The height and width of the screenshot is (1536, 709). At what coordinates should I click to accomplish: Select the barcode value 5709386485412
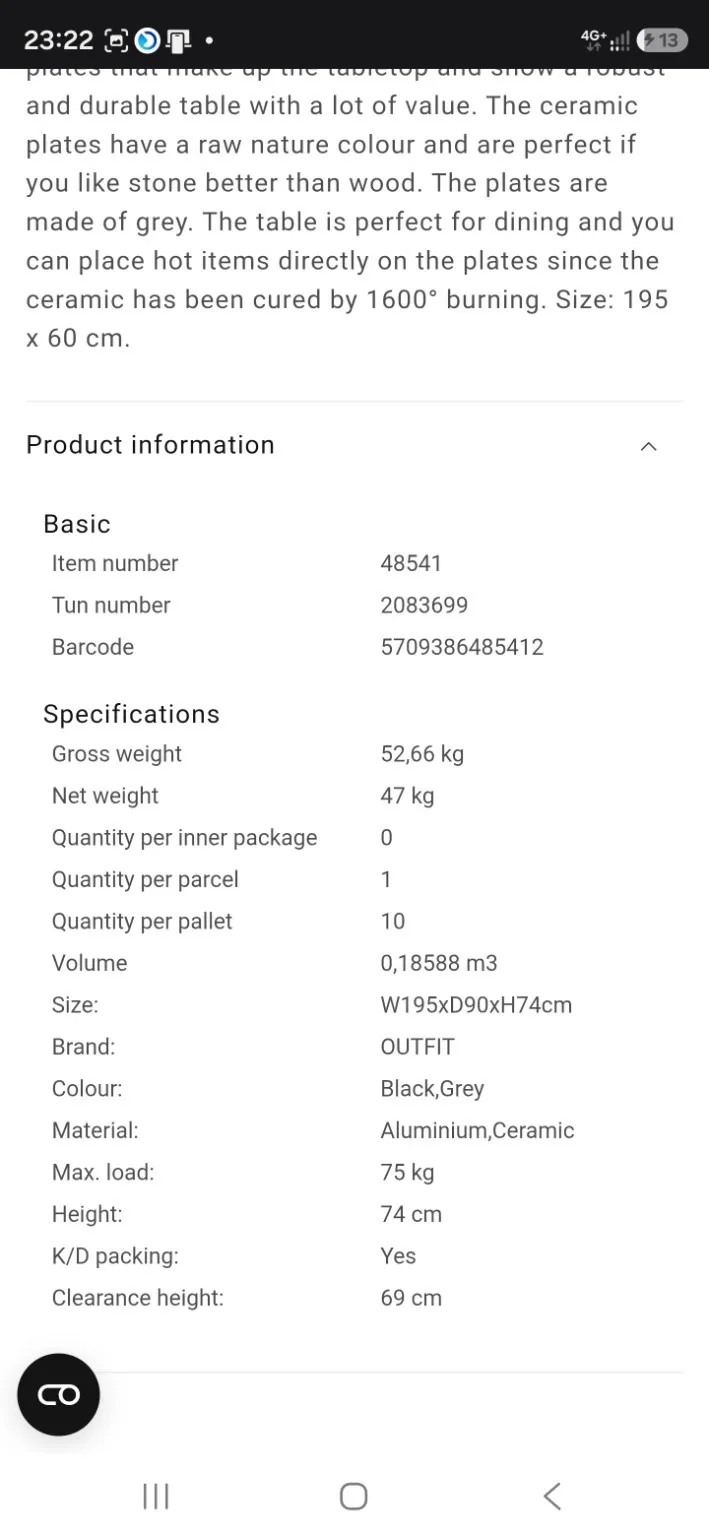tap(462, 647)
